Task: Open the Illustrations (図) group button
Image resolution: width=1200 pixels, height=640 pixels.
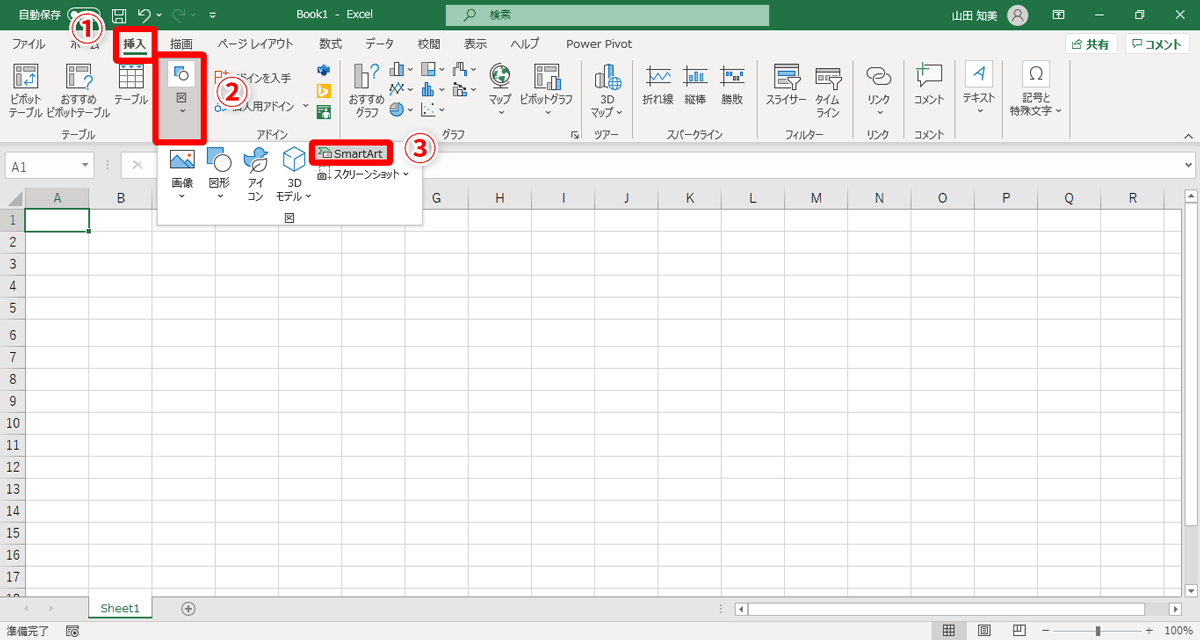Action: pos(181,98)
